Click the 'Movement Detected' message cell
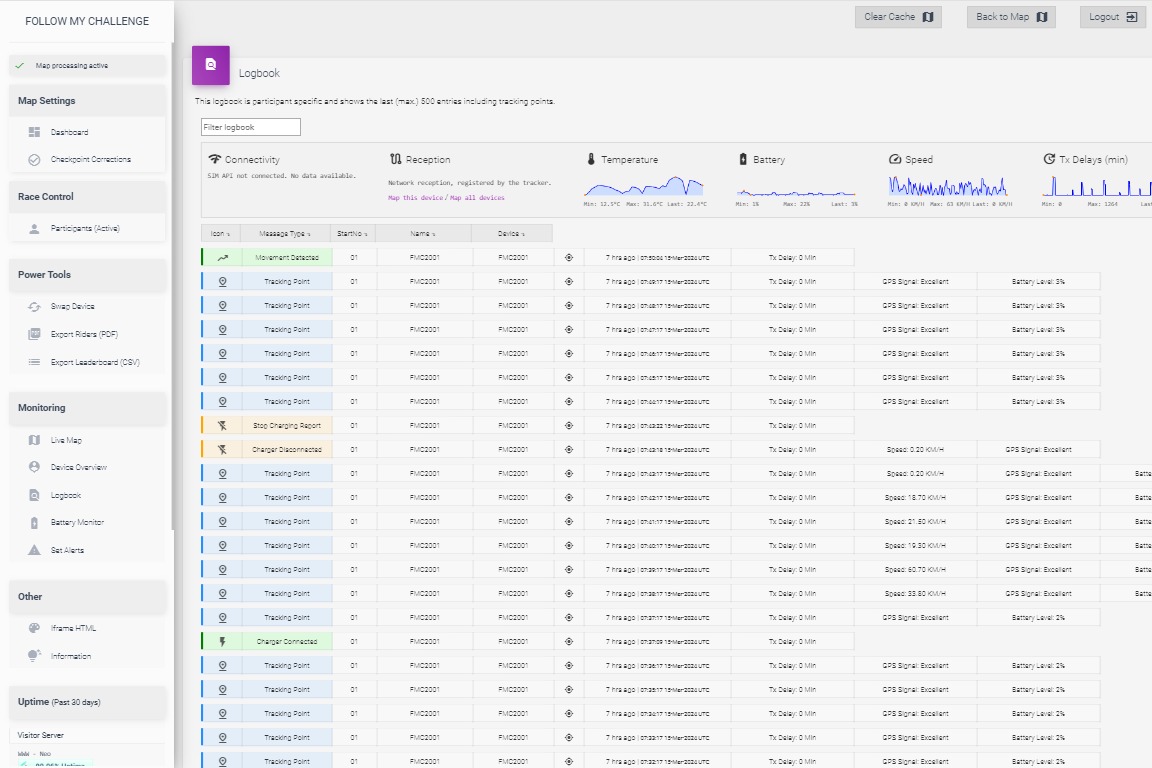 287,258
